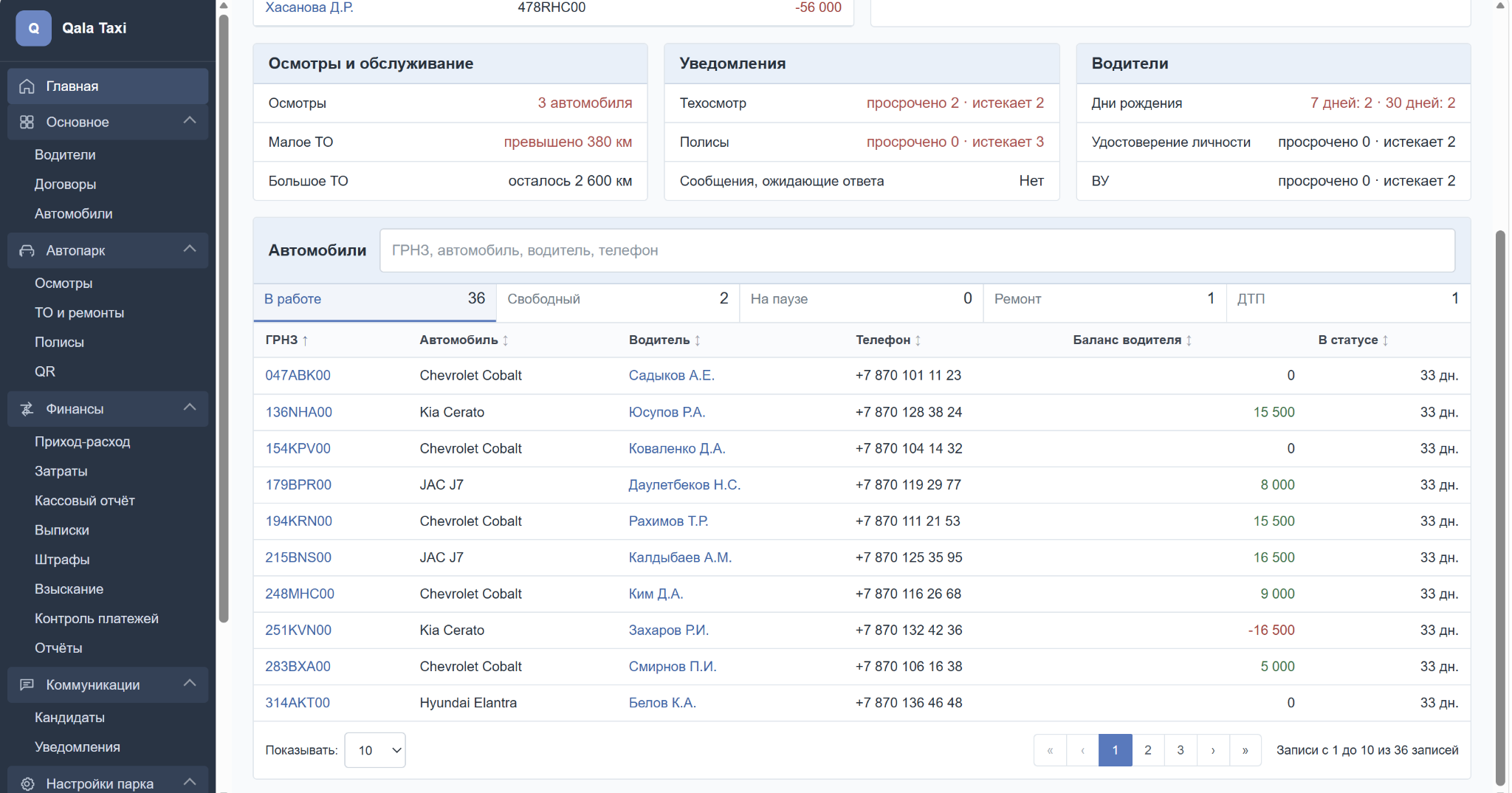
Task: Click the main page vertical scrollbar
Action: [1499, 508]
